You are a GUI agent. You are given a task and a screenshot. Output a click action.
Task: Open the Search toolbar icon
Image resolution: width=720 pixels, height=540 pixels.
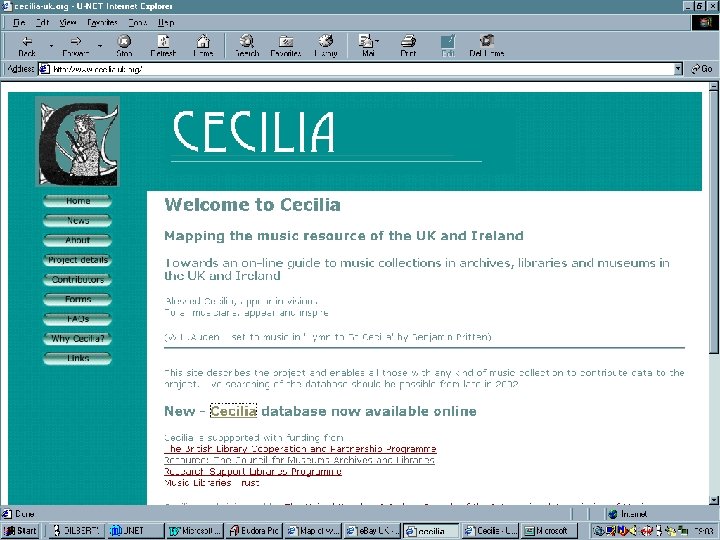(x=247, y=45)
